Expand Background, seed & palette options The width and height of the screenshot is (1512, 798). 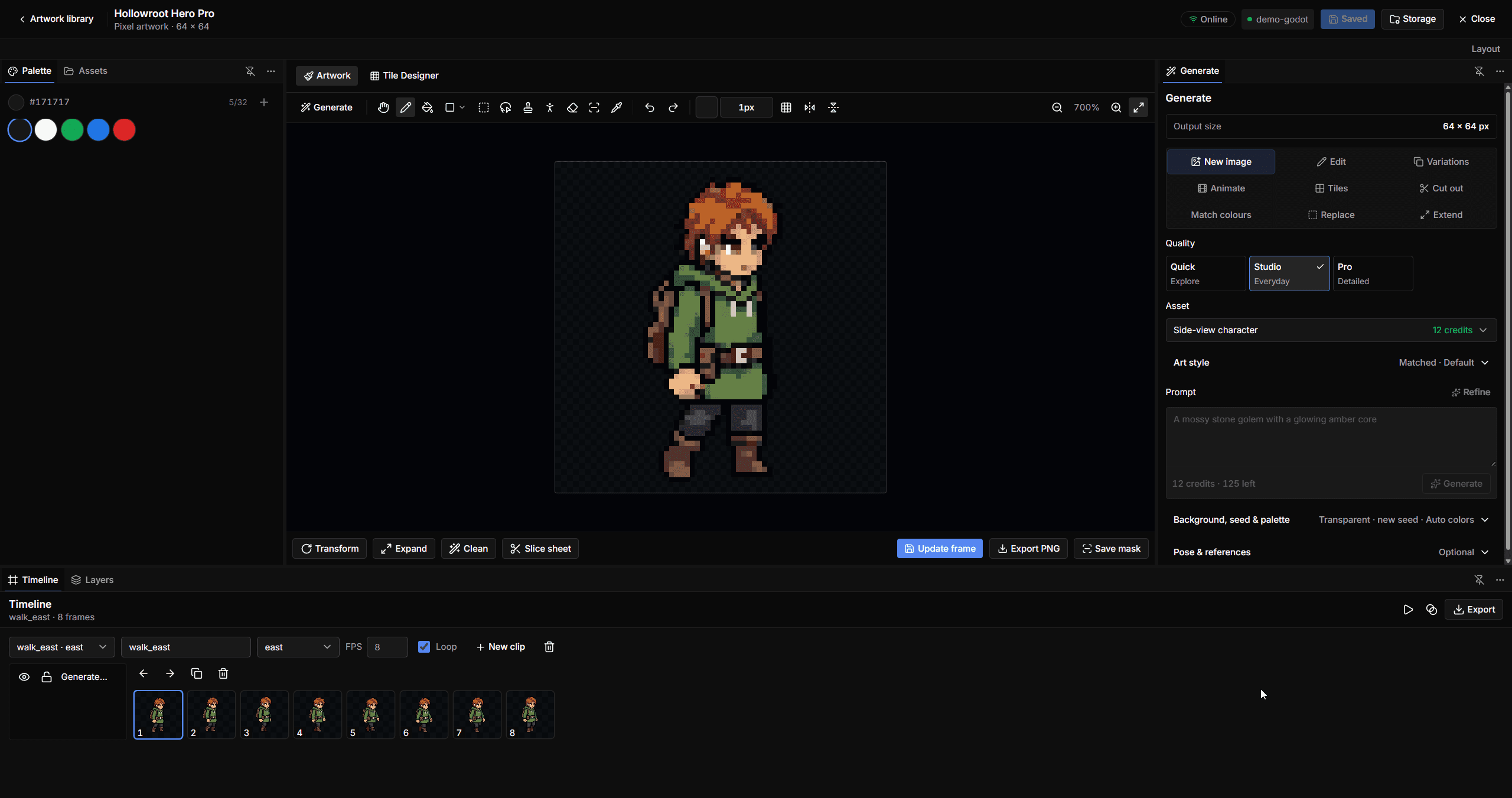pyautogui.click(x=1331, y=520)
